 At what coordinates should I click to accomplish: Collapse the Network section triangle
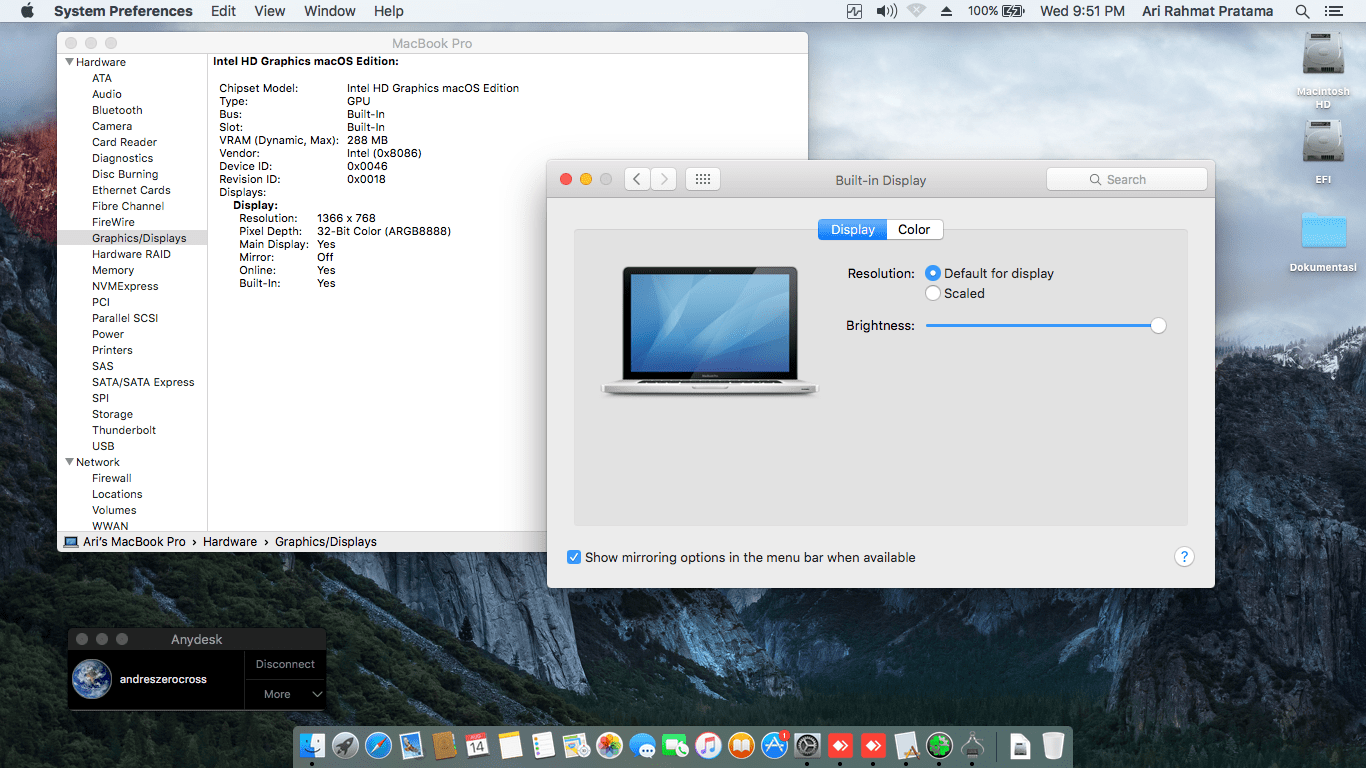[69, 462]
